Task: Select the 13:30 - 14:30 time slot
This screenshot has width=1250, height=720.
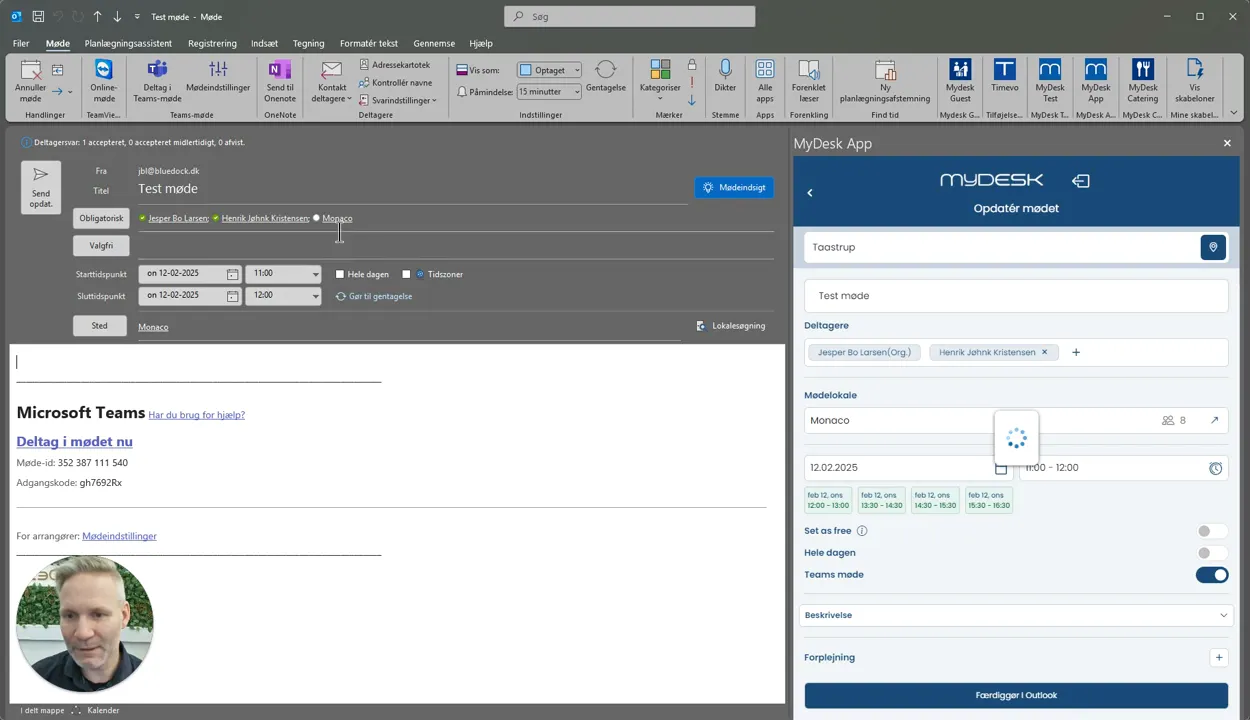Action: pos(881,500)
